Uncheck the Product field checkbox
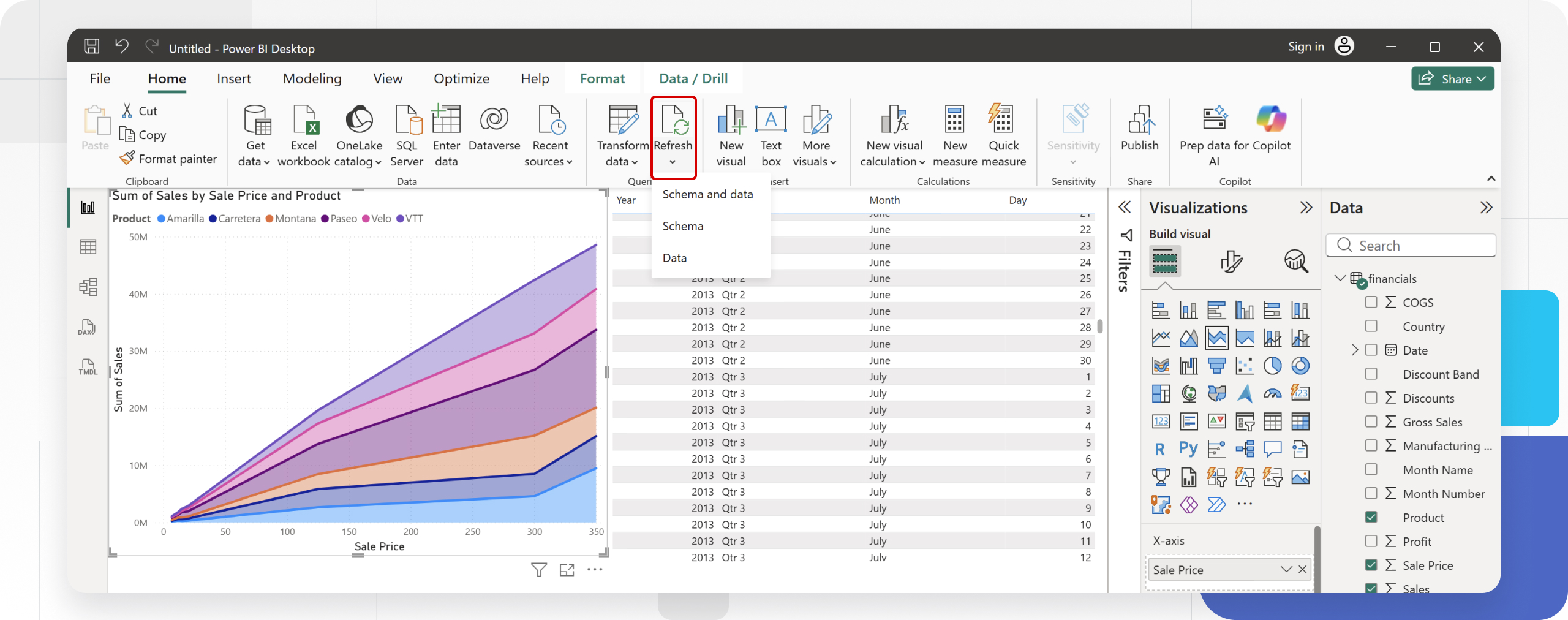The image size is (1568, 620). 1371,517
